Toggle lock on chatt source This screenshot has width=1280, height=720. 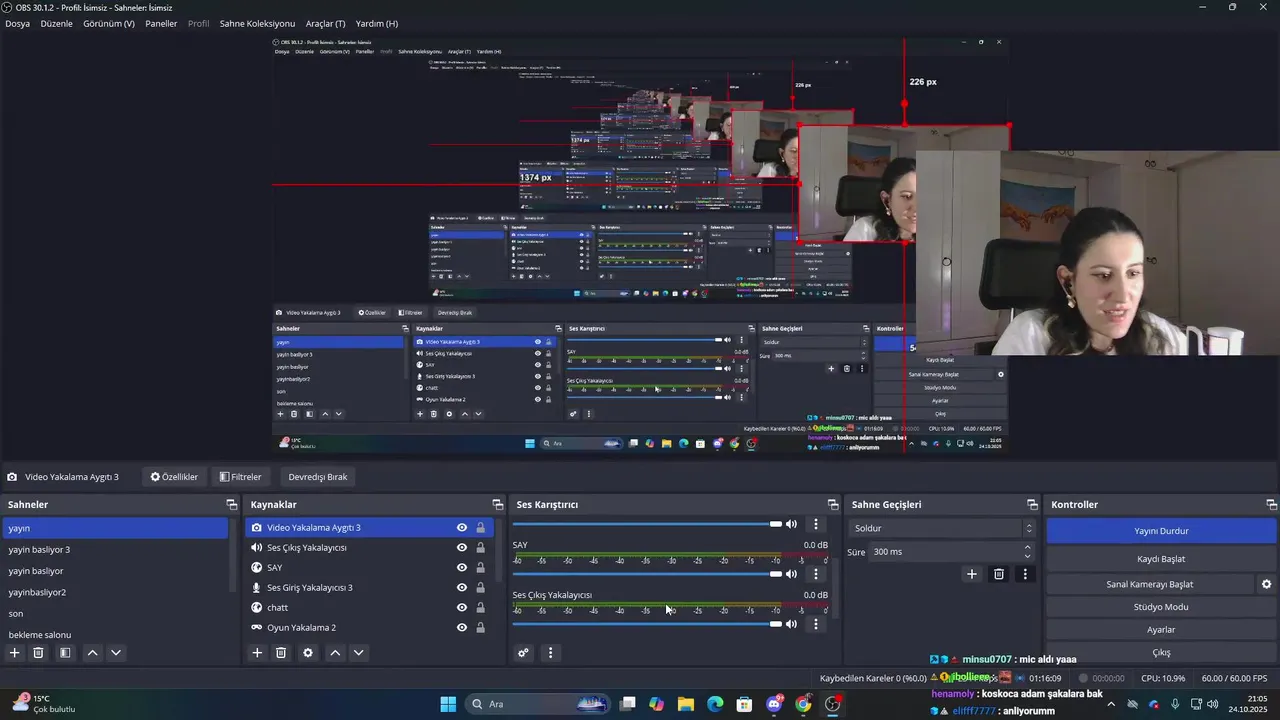click(480, 608)
